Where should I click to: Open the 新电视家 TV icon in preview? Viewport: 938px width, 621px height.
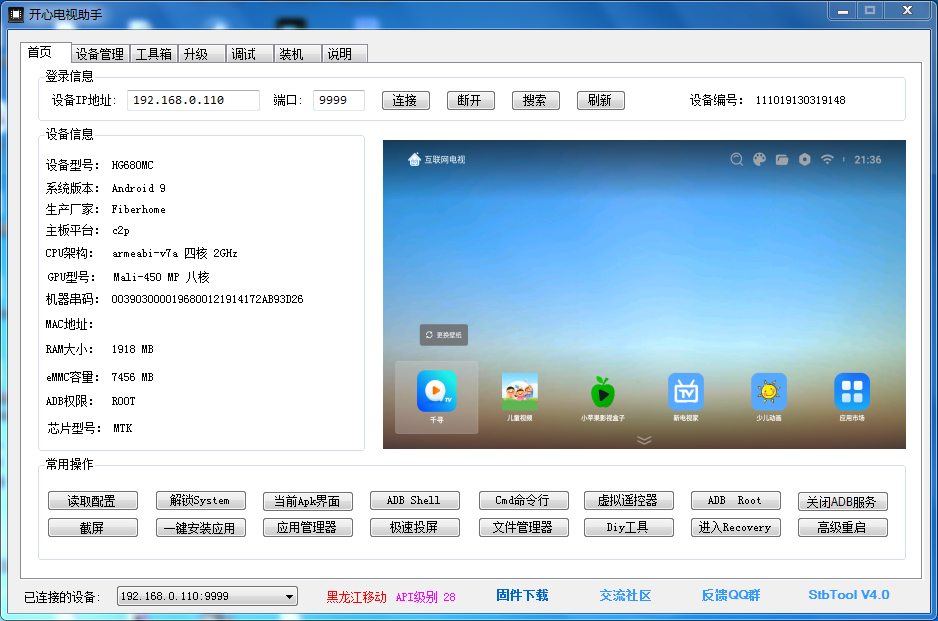[x=686, y=392]
